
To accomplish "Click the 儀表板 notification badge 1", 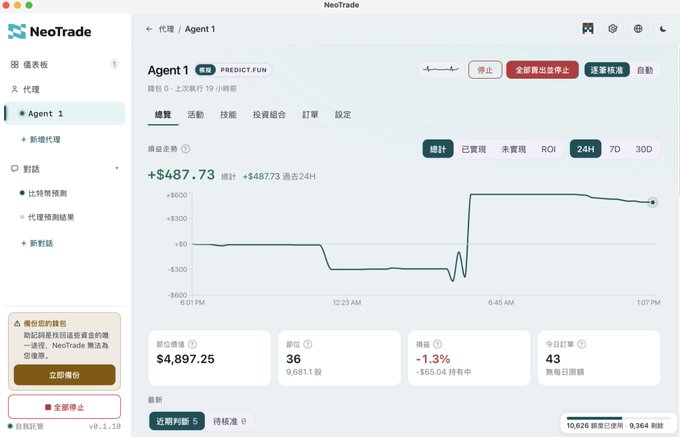I will [114, 65].
